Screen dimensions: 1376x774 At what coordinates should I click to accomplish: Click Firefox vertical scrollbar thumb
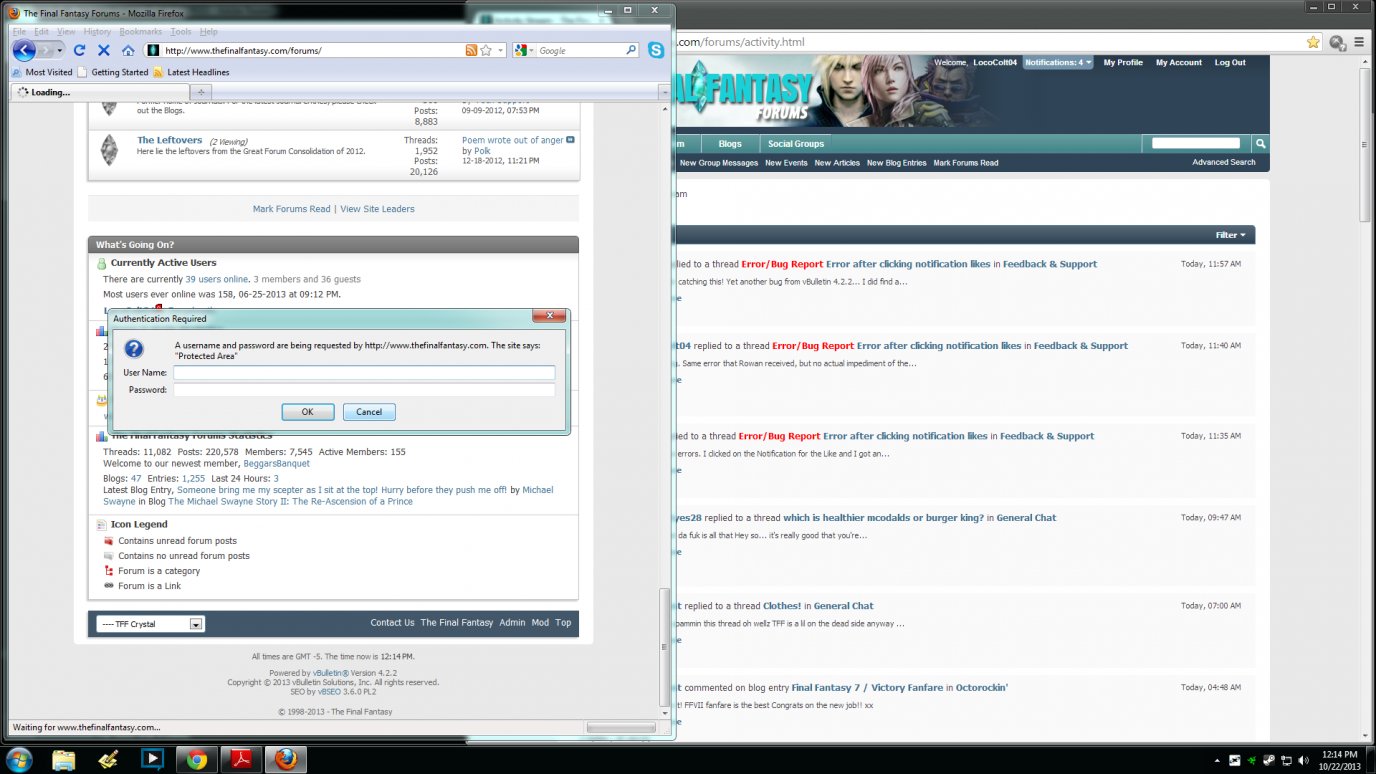point(665,647)
